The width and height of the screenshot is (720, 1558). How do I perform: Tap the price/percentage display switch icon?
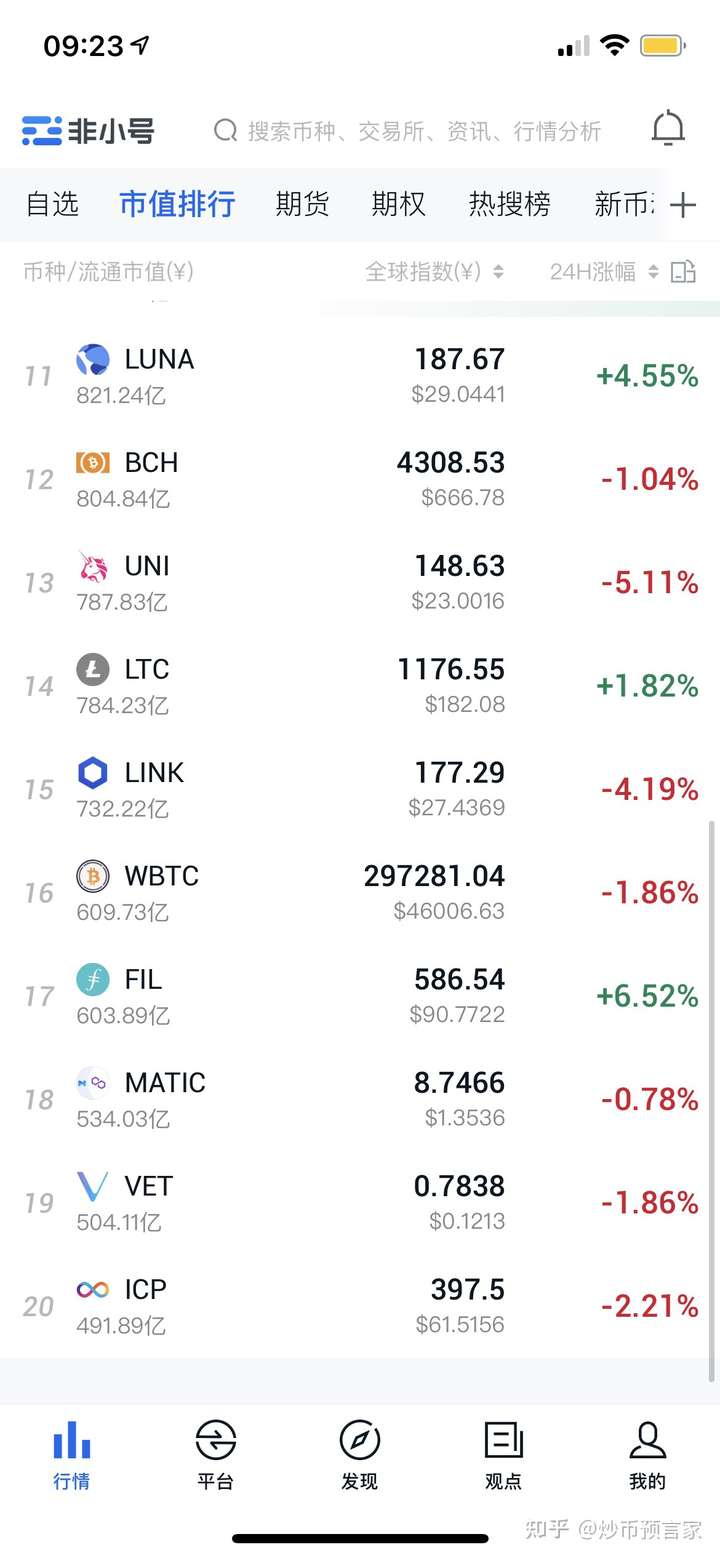pyautogui.click(x=683, y=271)
